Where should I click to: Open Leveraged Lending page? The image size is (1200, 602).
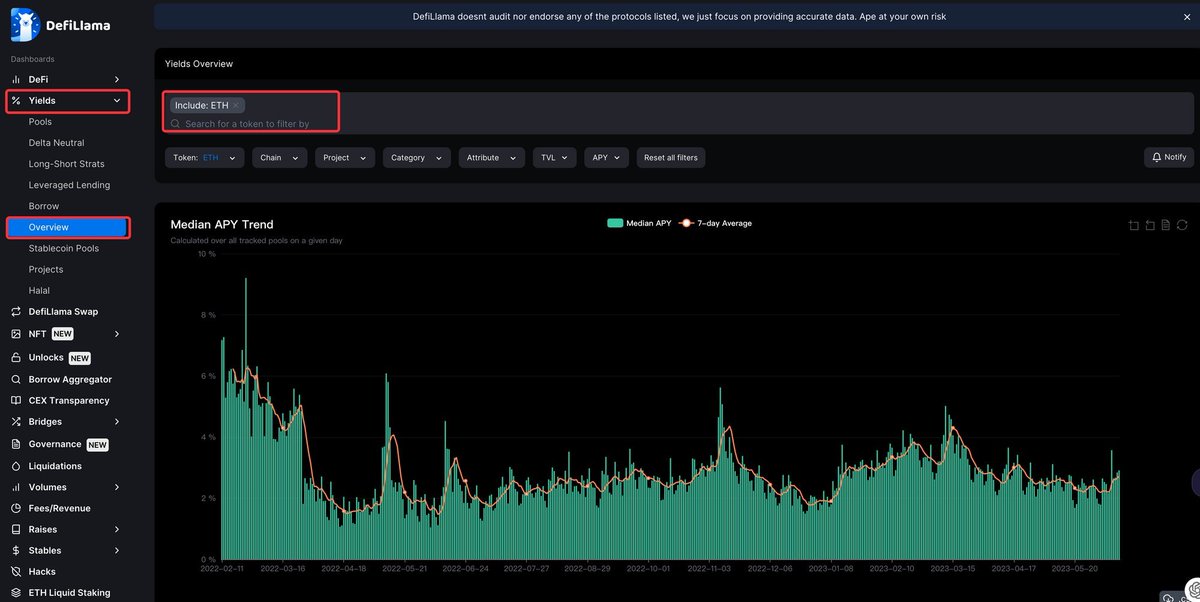click(69, 185)
